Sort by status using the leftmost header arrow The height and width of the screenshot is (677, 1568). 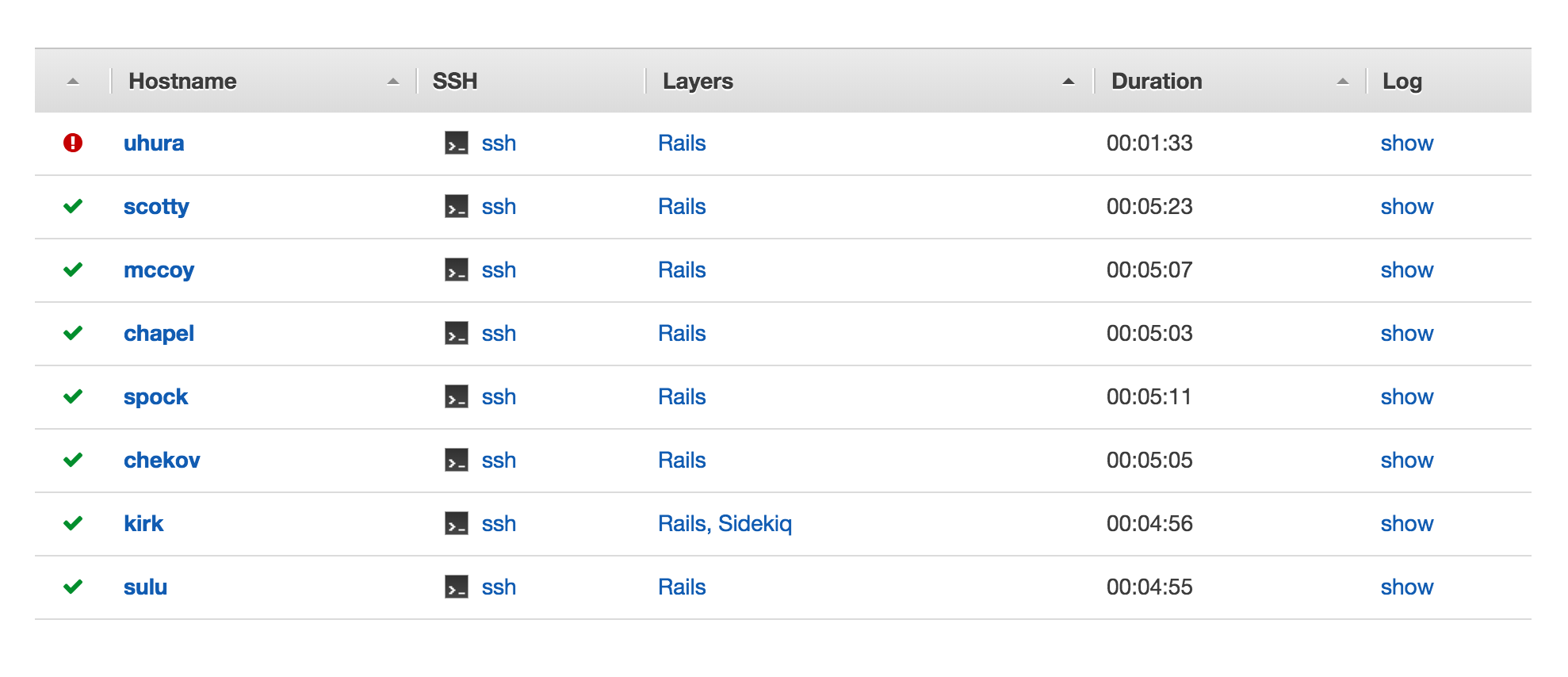[72, 80]
